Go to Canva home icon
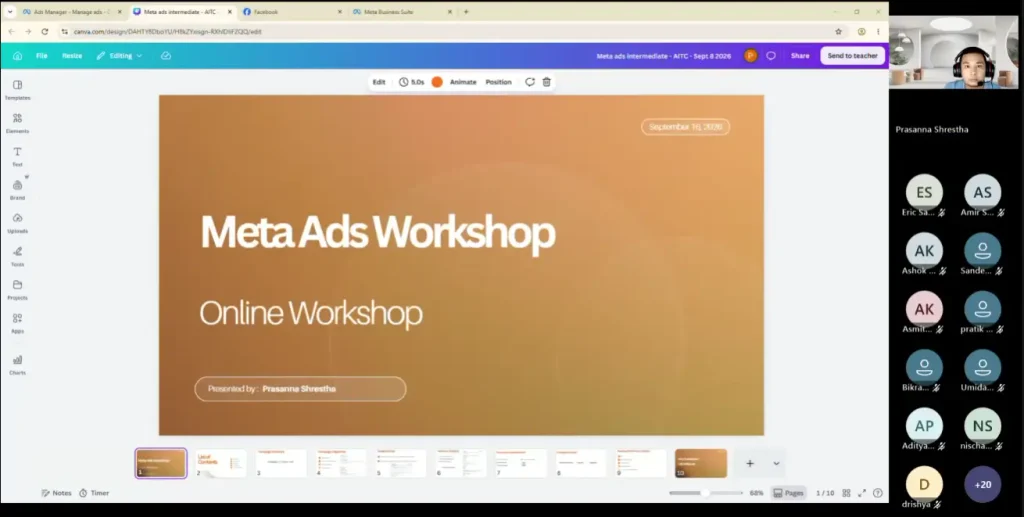This screenshot has width=1024, height=517. coord(18,55)
